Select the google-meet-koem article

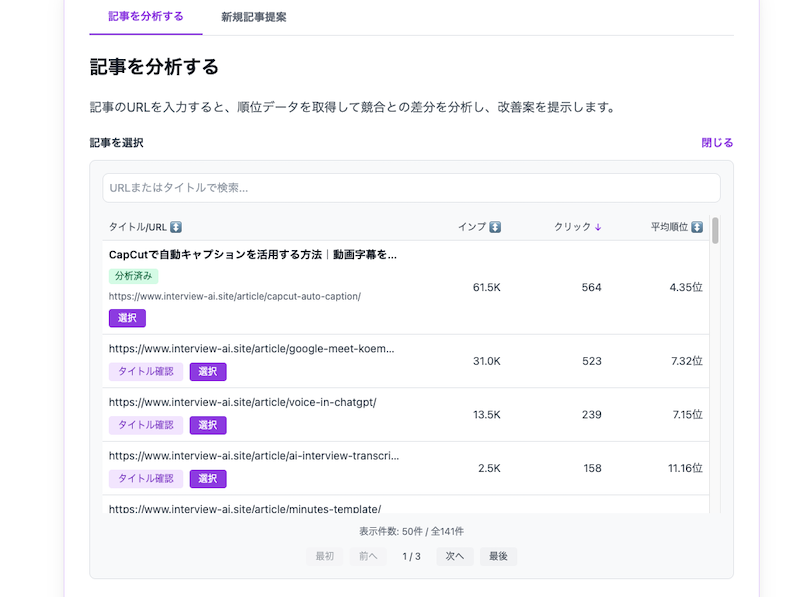(x=208, y=372)
